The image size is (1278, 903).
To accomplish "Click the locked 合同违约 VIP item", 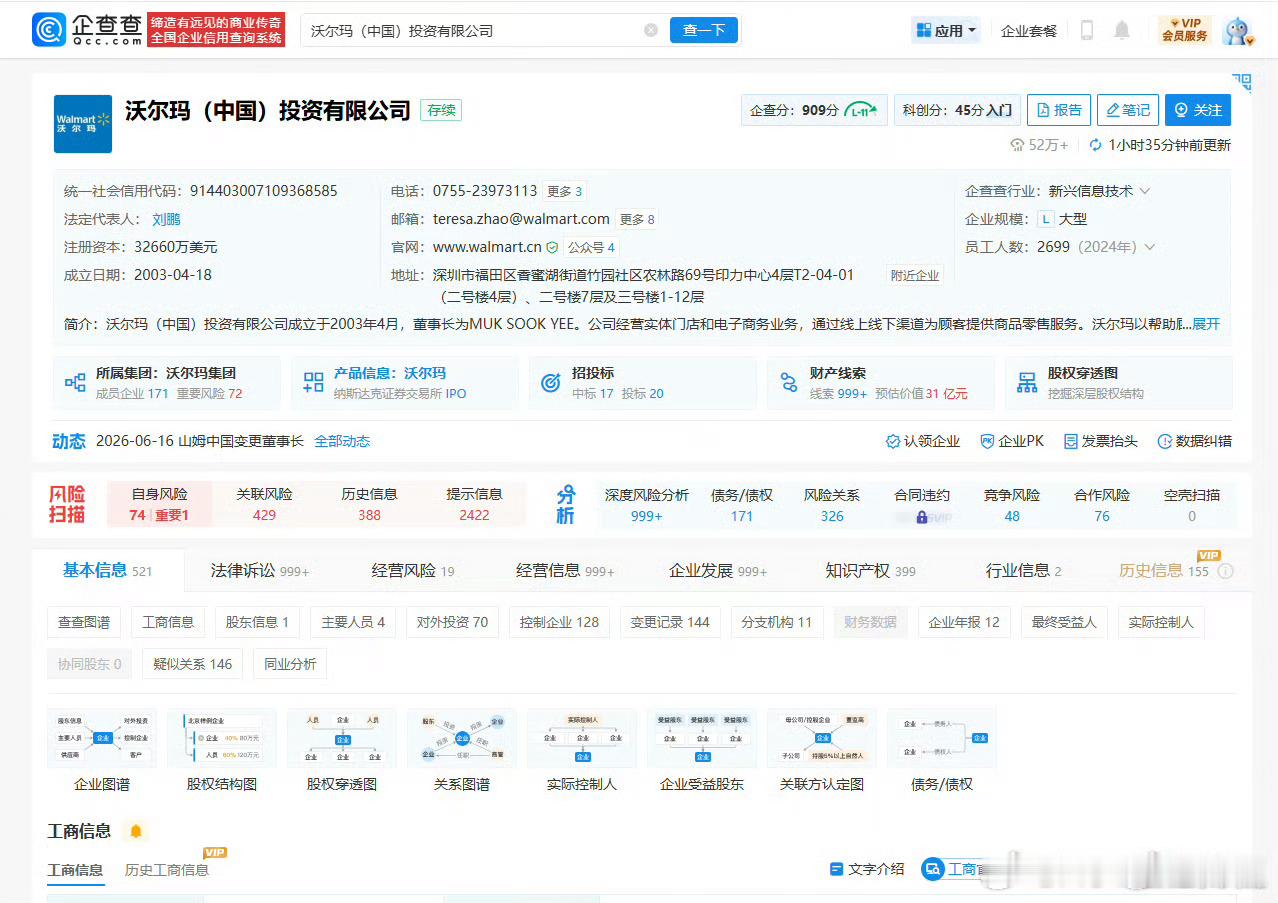I will (922, 505).
